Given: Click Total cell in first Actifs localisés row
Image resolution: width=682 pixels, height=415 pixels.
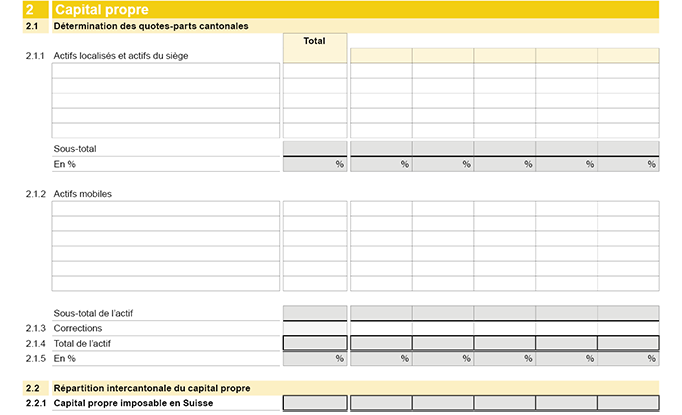Looking at the screenshot, I should [x=315, y=71].
